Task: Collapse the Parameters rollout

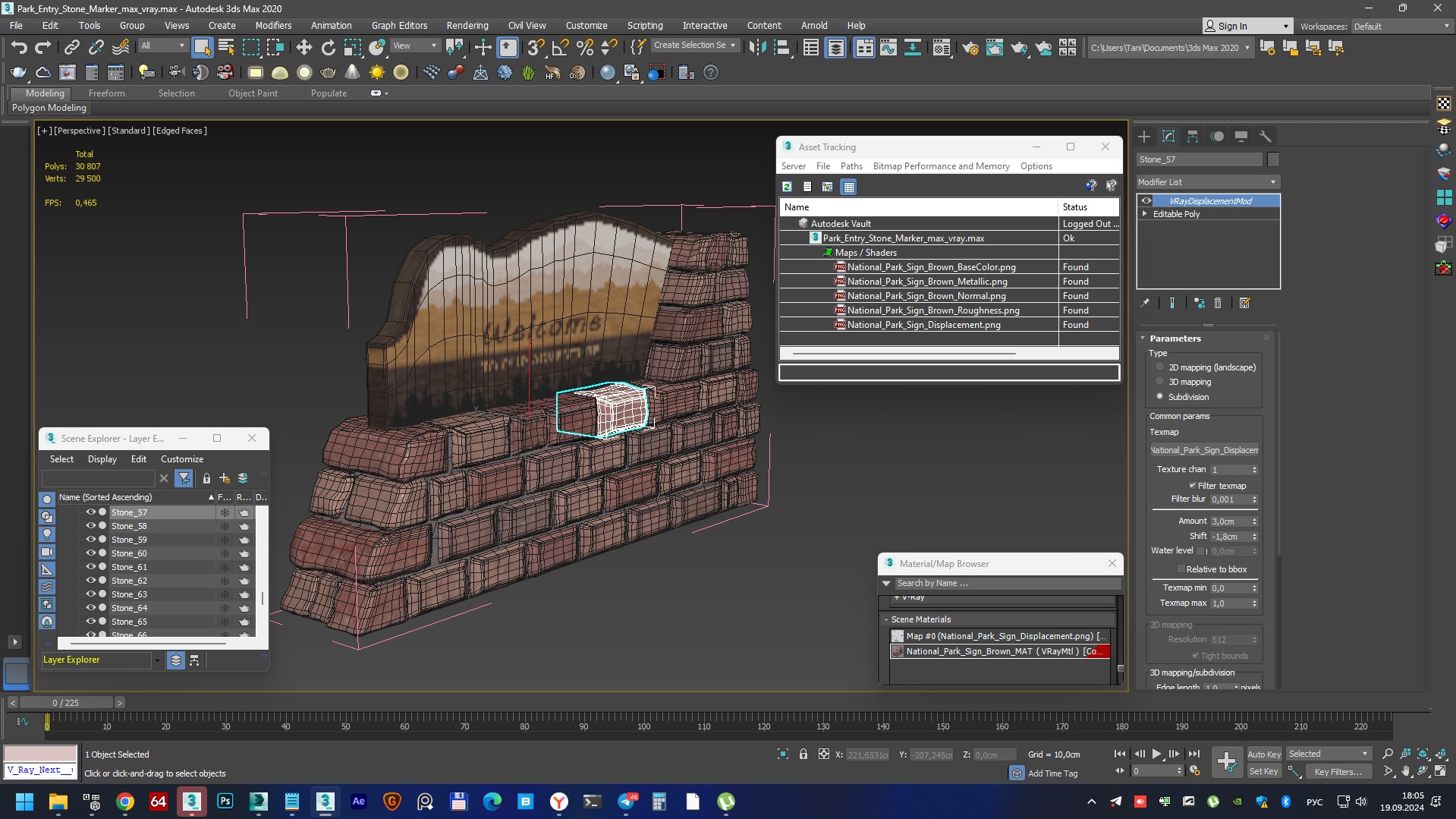Action: (1143, 339)
